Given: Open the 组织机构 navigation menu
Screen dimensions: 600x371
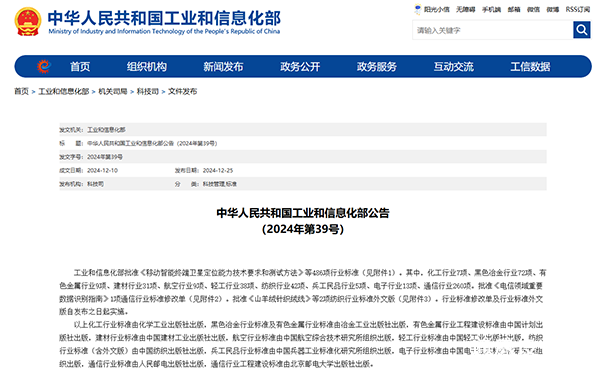Looking at the screenshot, I should tap(147, 67).
